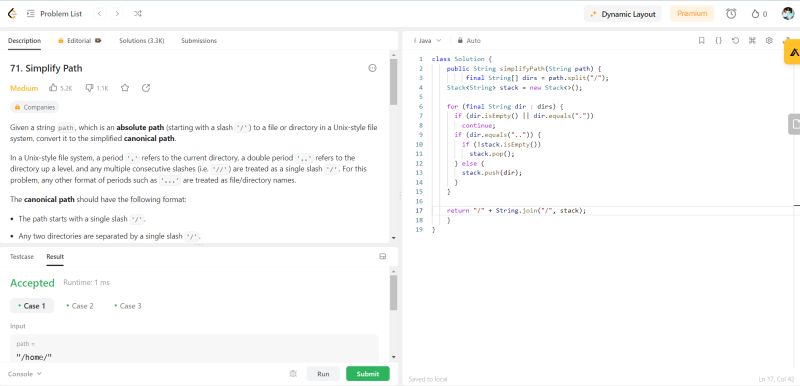Click the notes icon beside Run
The height and width of the screenshot is (386, 800).
[x=293, y=374]
